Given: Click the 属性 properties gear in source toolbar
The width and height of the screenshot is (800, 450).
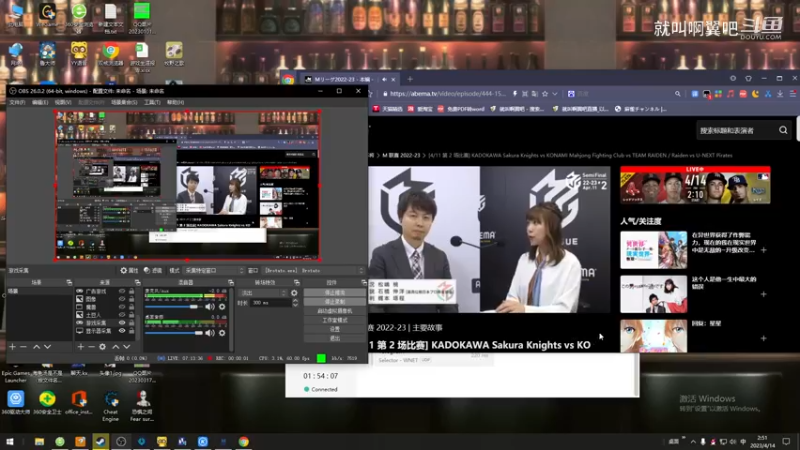Looking at the screenshot, I should [129, 270].
